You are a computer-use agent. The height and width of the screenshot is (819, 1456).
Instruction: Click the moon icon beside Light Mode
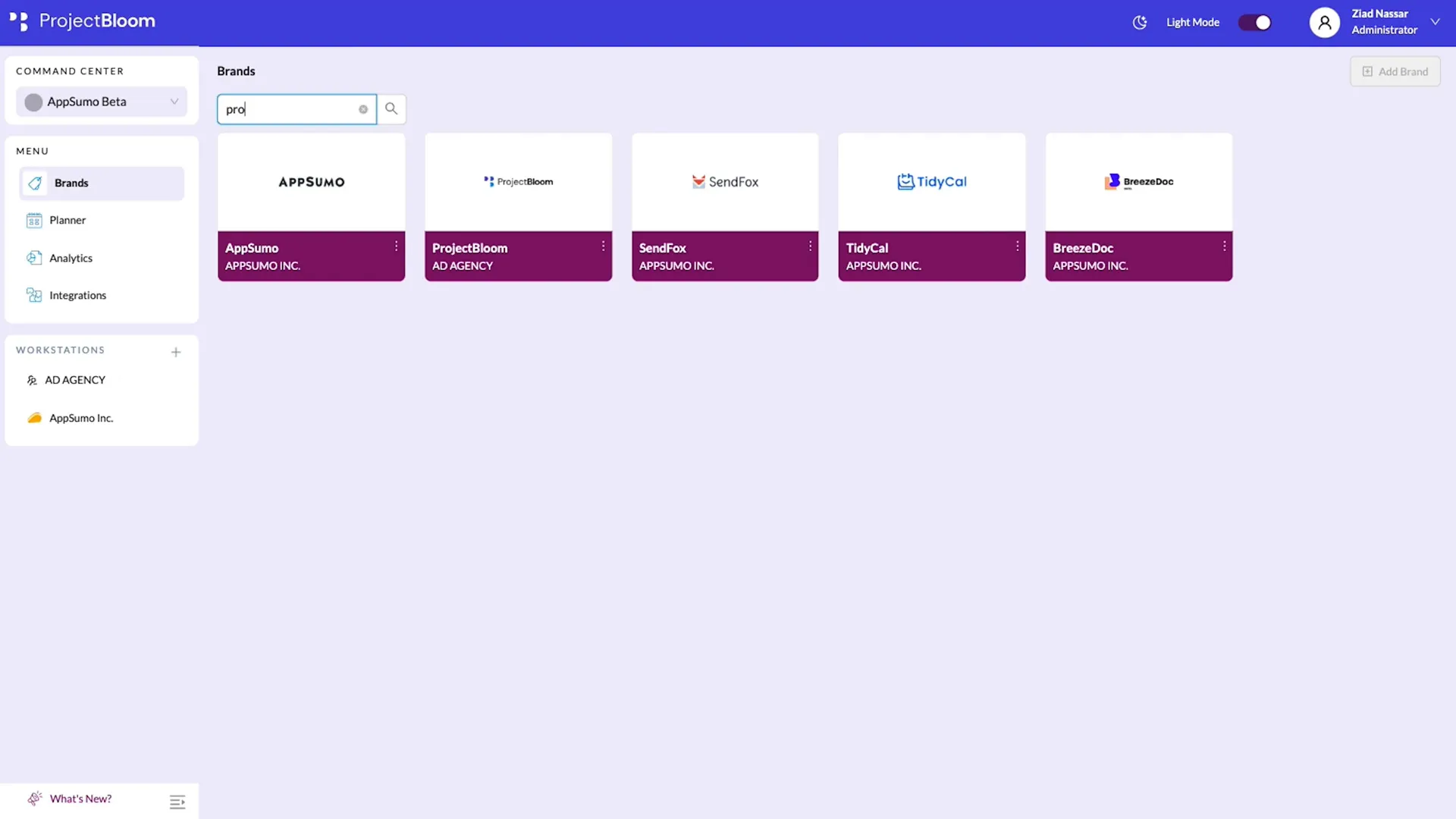point(1140,23)
